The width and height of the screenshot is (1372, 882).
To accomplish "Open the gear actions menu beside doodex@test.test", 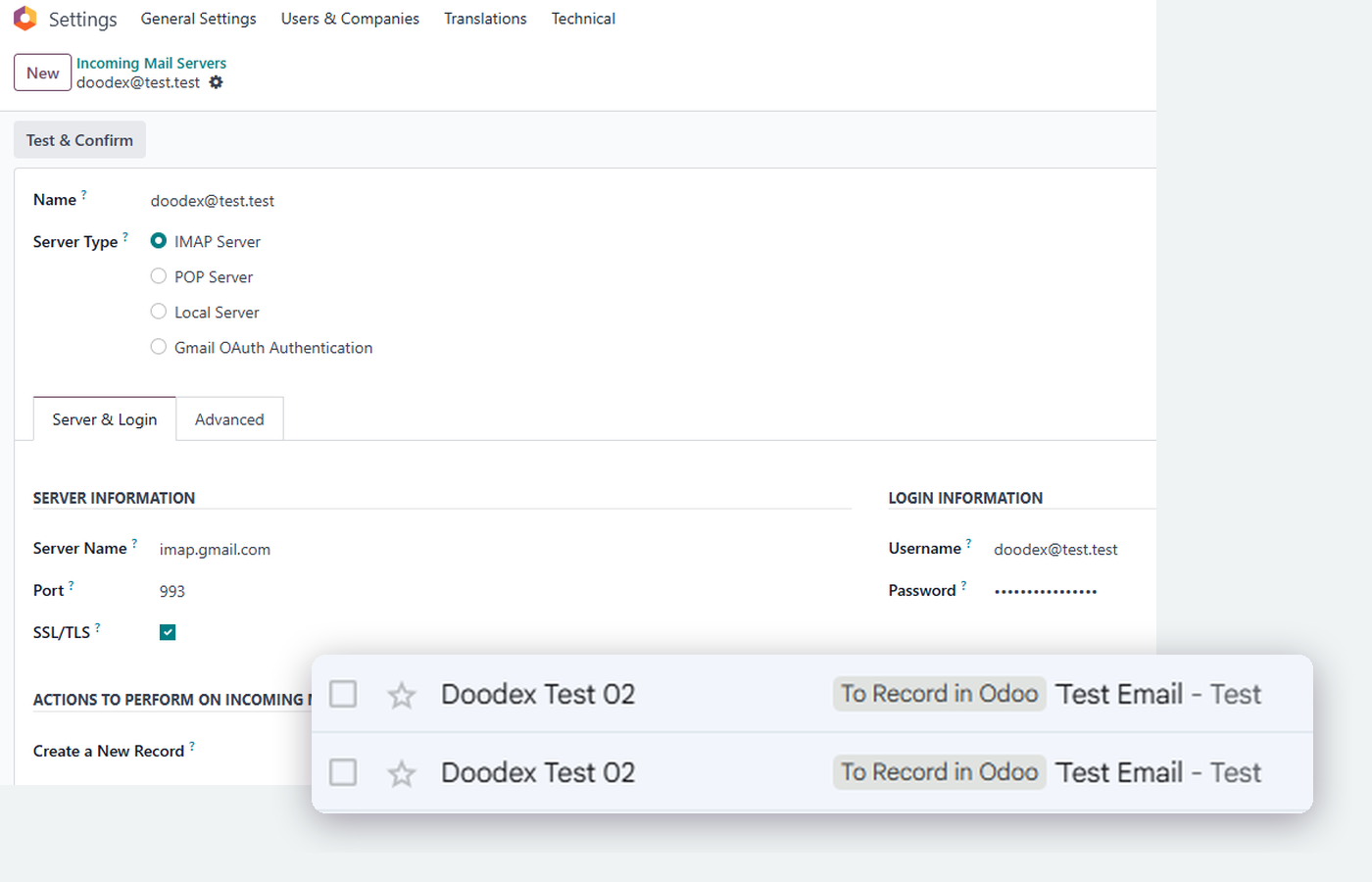I will 216,82.
